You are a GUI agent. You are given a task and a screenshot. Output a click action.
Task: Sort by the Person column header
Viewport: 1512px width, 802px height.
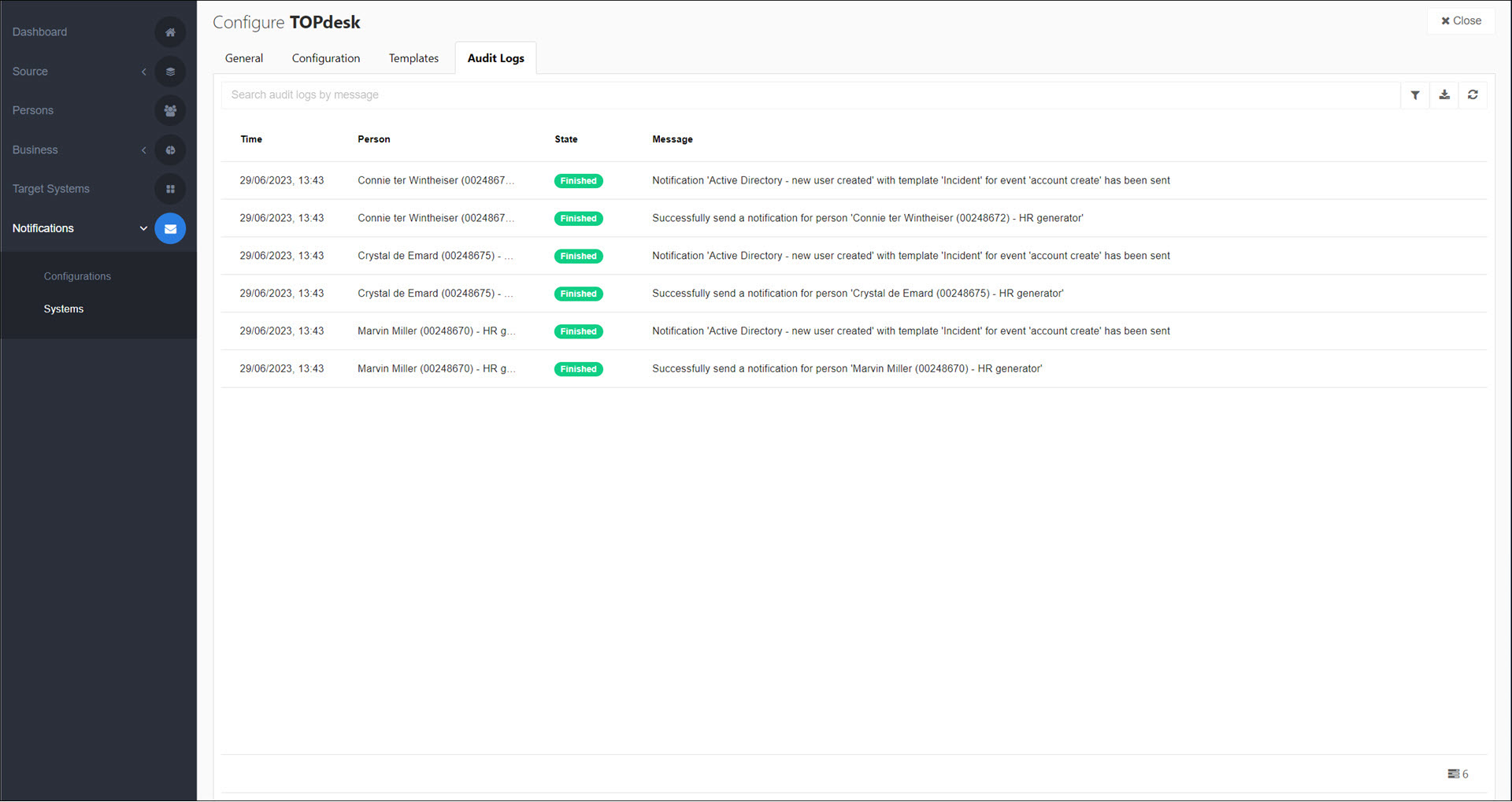(x=374, y=139)
